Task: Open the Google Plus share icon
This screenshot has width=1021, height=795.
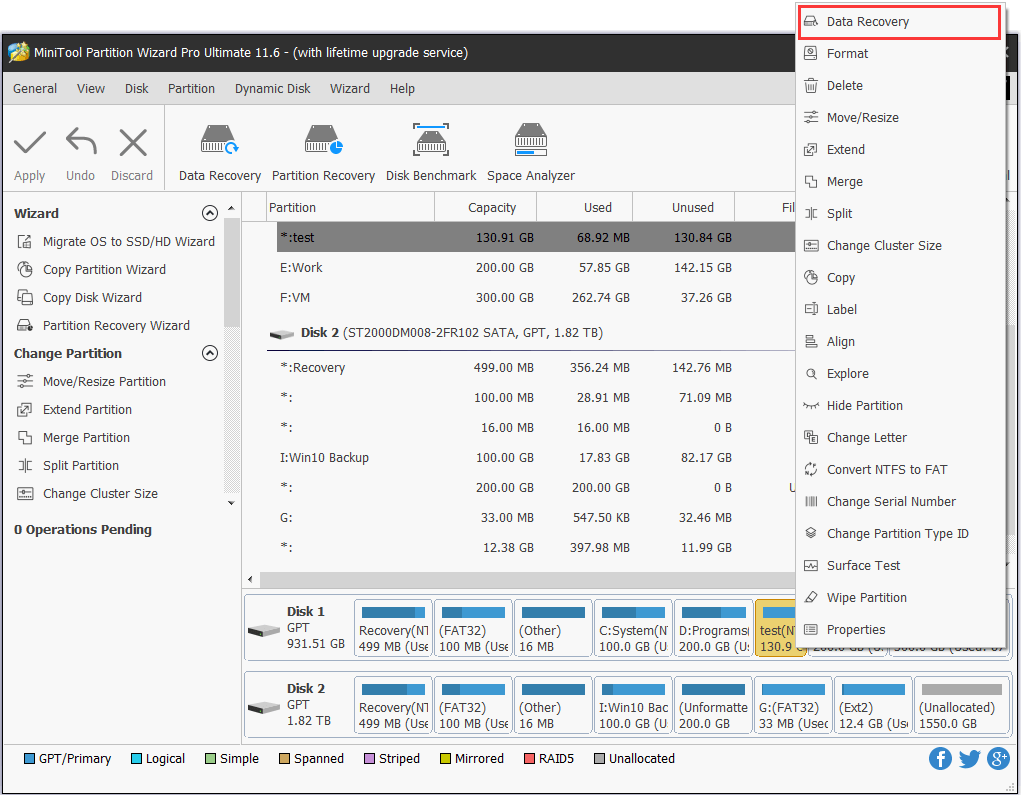Action: click(998, 759)
